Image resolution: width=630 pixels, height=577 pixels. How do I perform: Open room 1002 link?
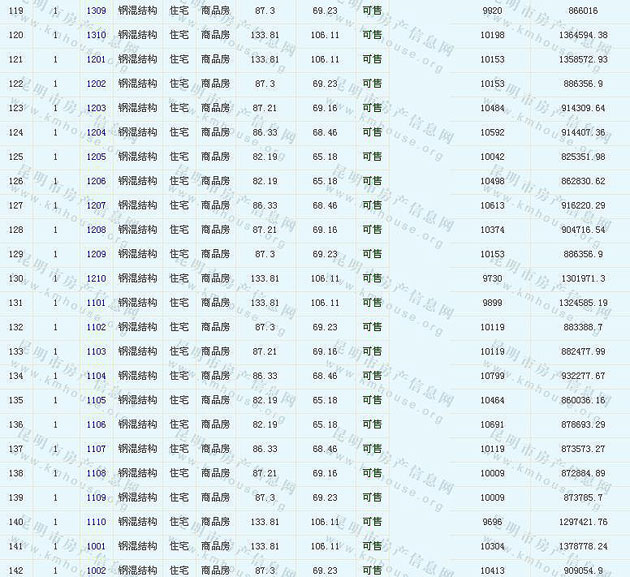pos(96,570)
